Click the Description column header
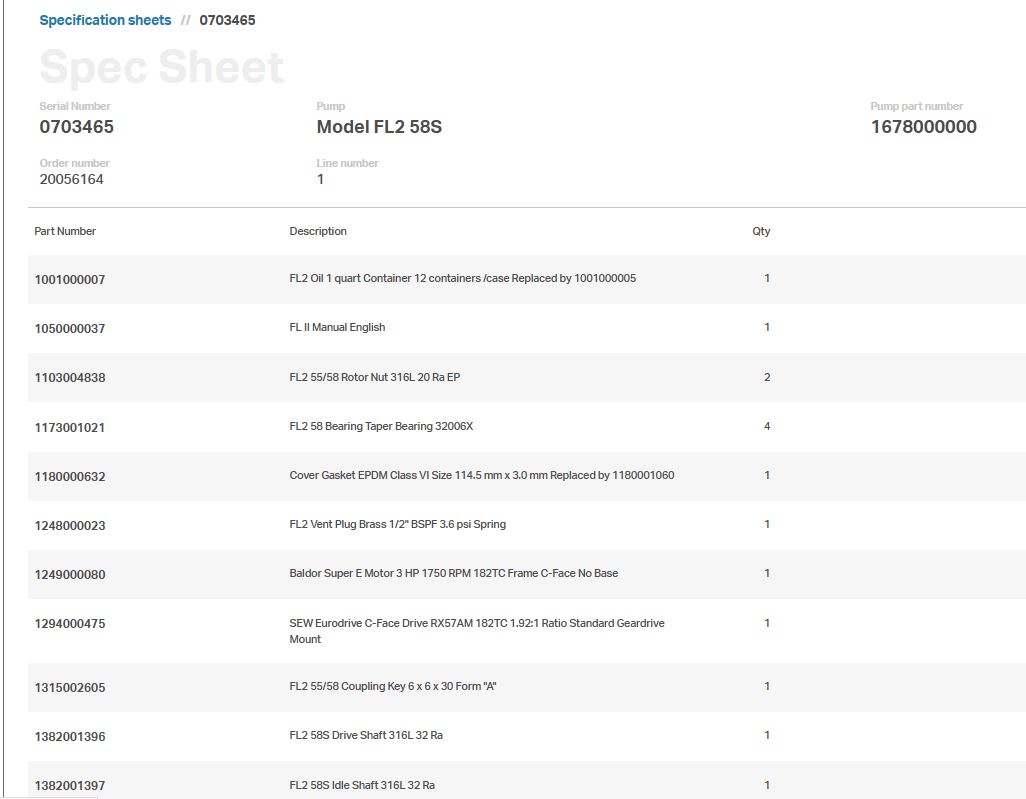1026x799 pixels. pos(318,231)
